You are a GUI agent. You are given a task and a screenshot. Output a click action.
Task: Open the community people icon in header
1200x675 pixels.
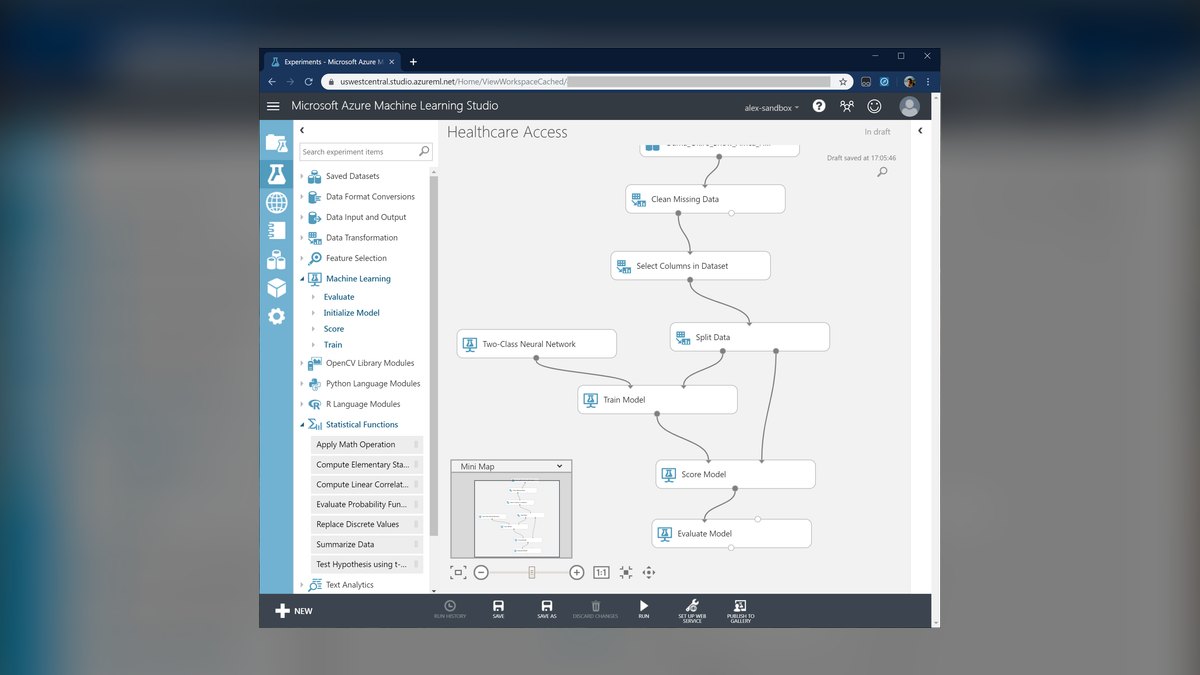(847, 106)
